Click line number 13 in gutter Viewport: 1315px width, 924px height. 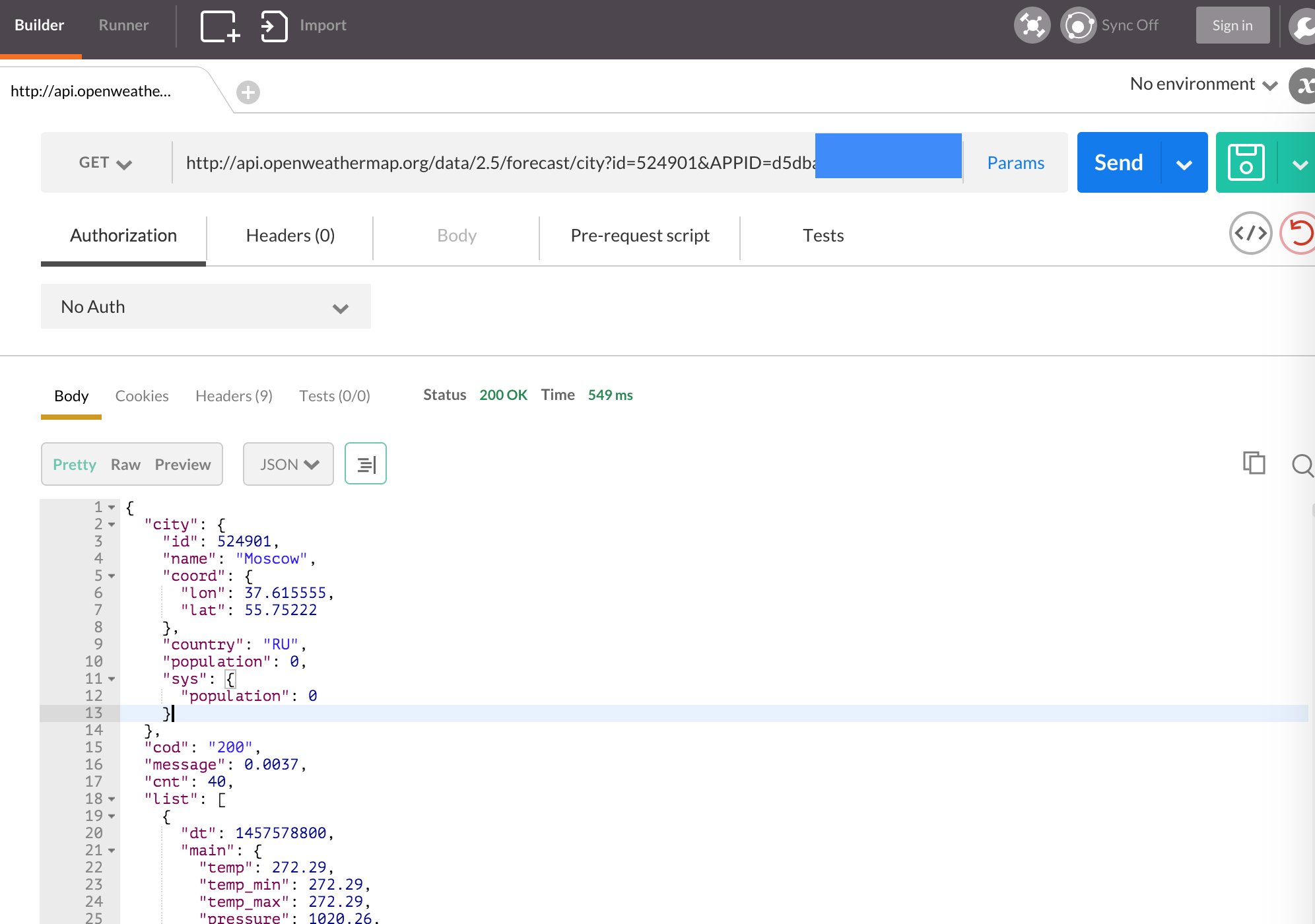click(x=94, y=713)
